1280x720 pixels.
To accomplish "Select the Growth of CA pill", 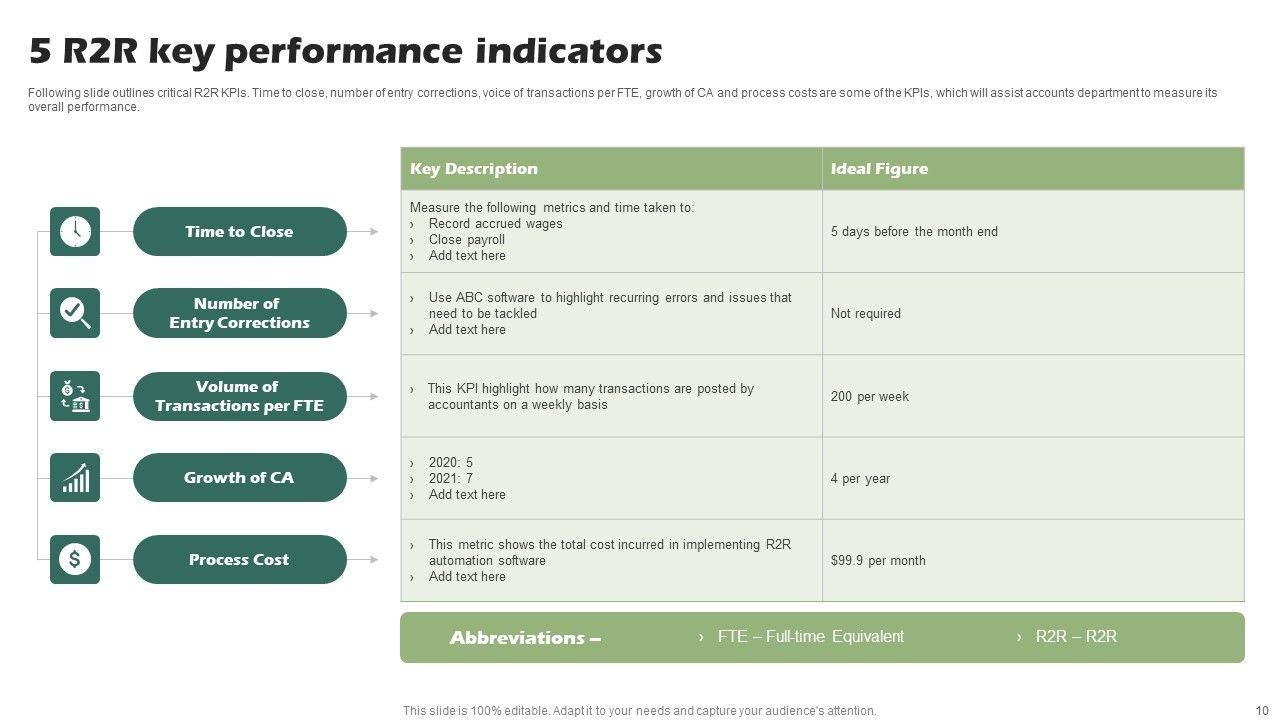I will 239,478.
